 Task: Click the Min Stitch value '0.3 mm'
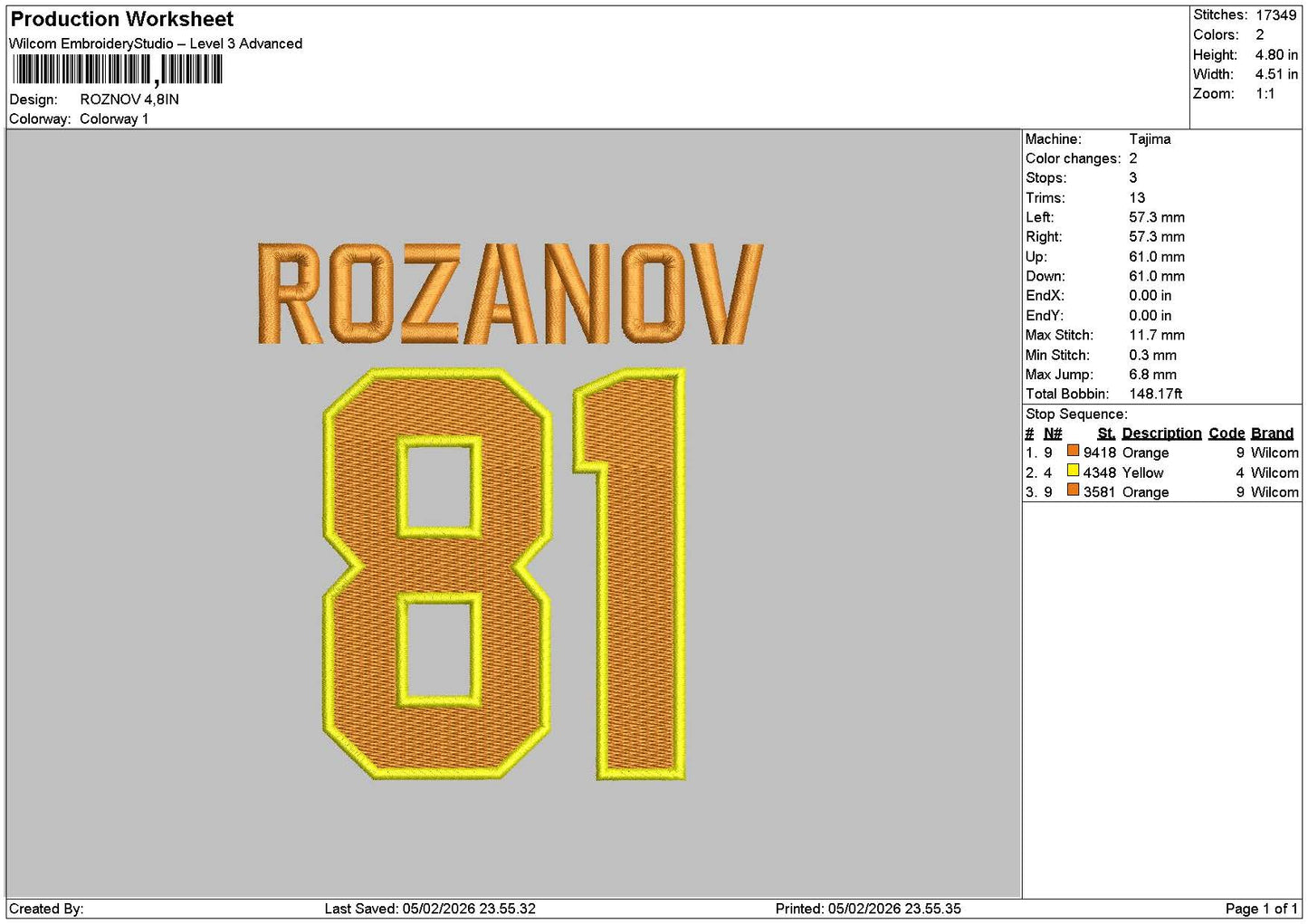coord(1153,355)
